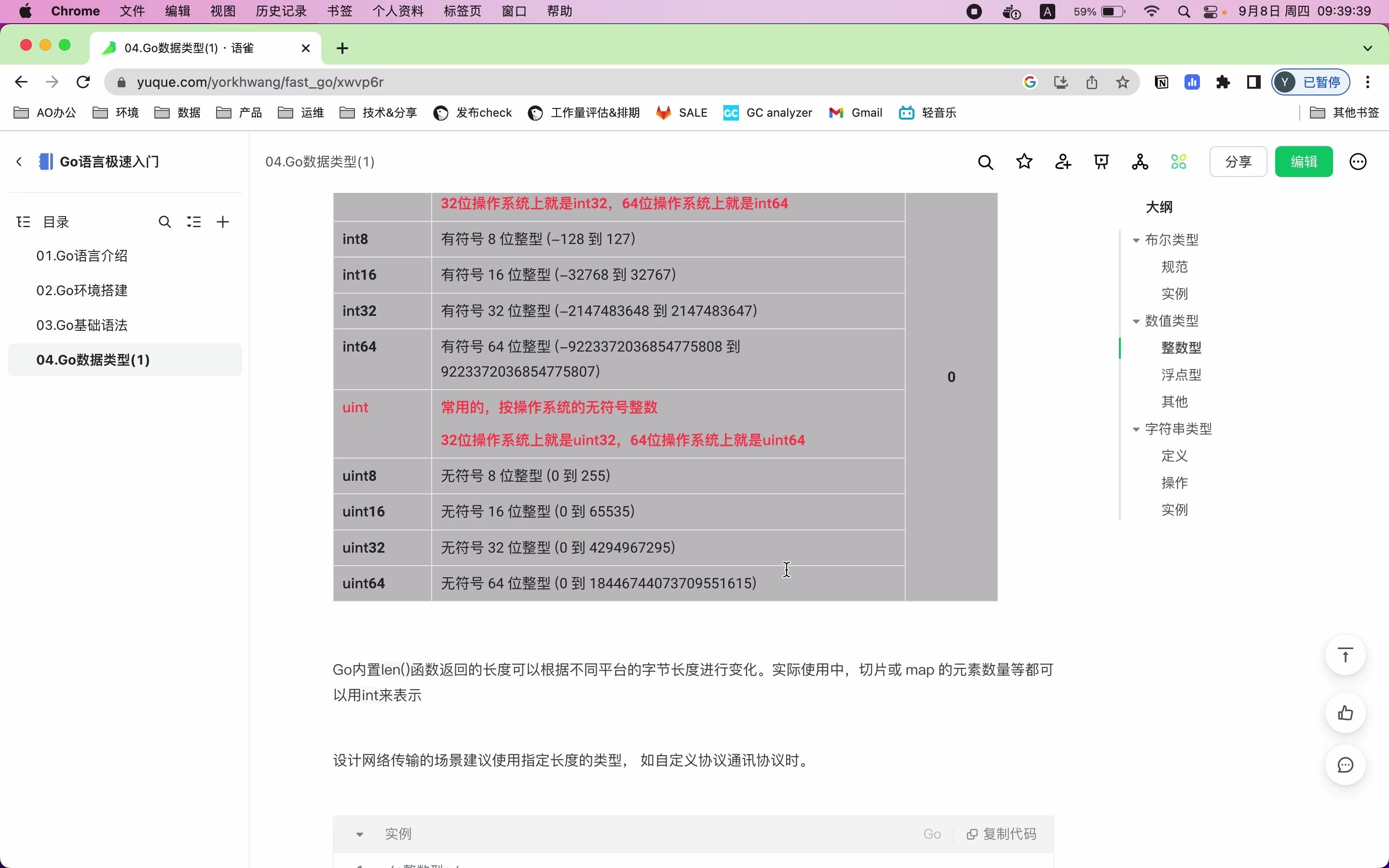Collapse the 数值类型 outline section

coord(1136,322)
